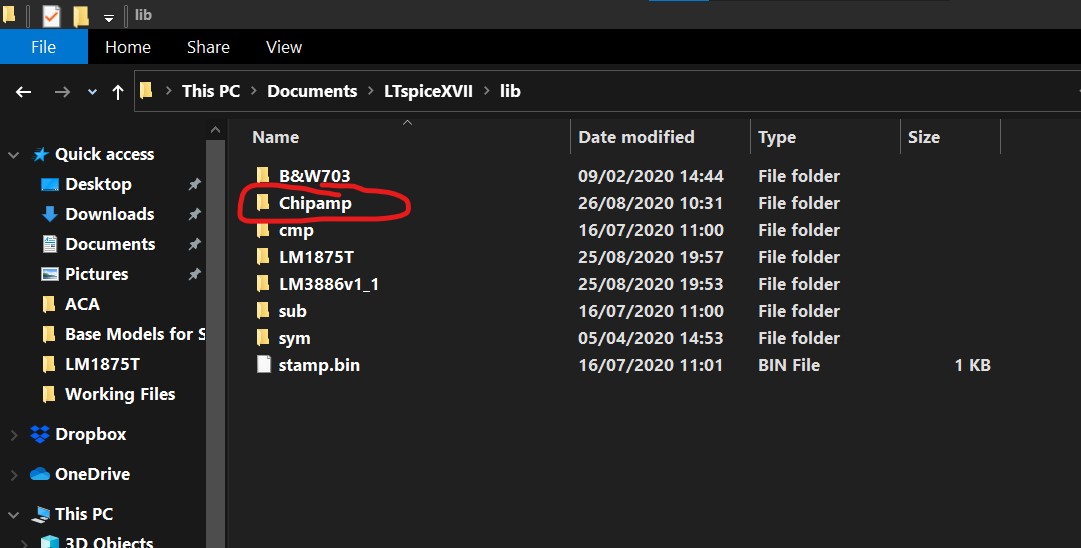
Task: Go back with the Back arrow
Action: click(x=23, y=91)
